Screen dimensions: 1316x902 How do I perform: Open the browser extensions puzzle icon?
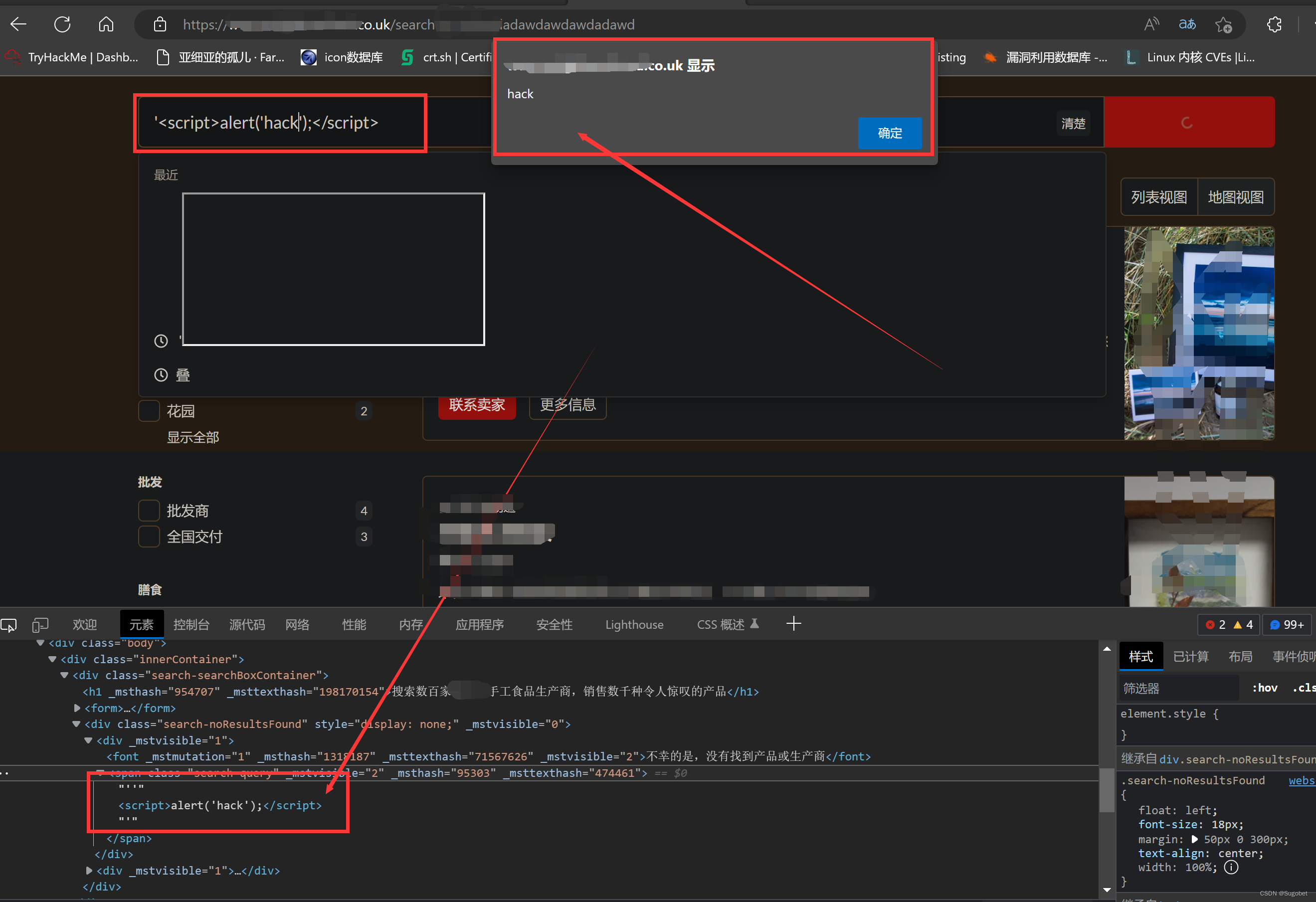pos(1274,24)
